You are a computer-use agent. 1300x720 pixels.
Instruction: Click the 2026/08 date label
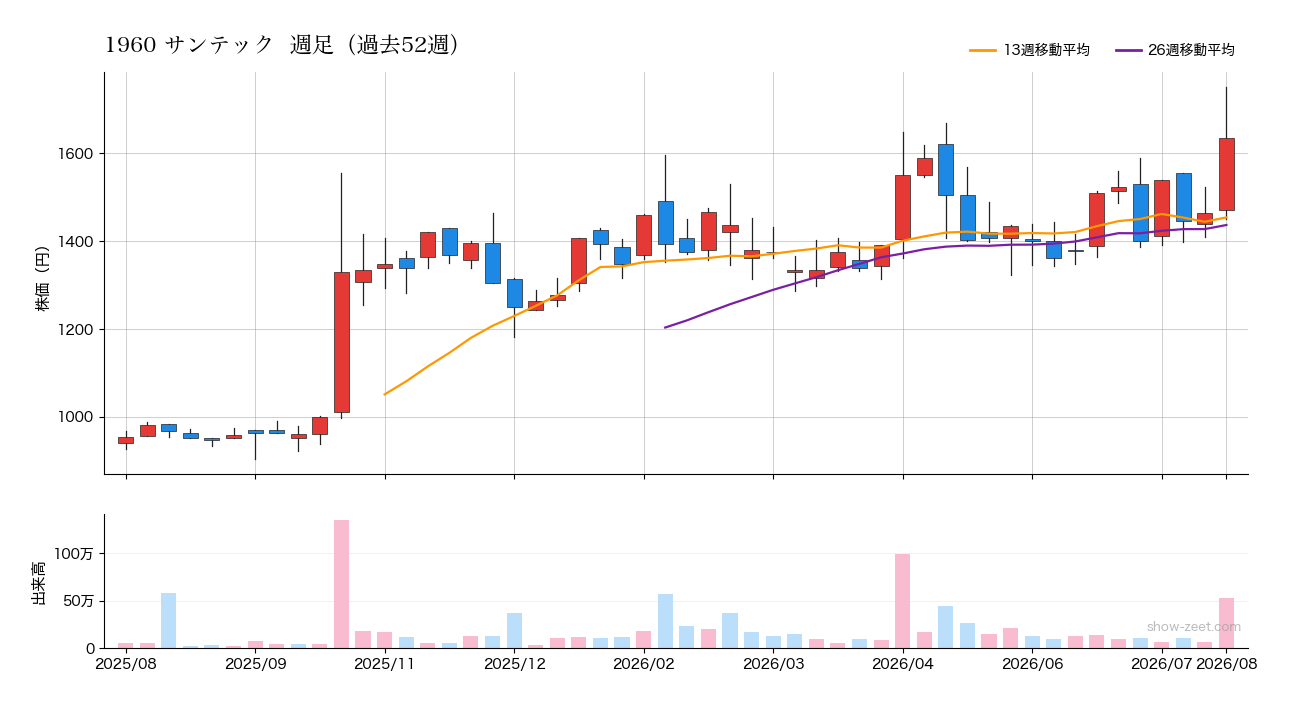pyautogui.click(x=1226, y=664)
